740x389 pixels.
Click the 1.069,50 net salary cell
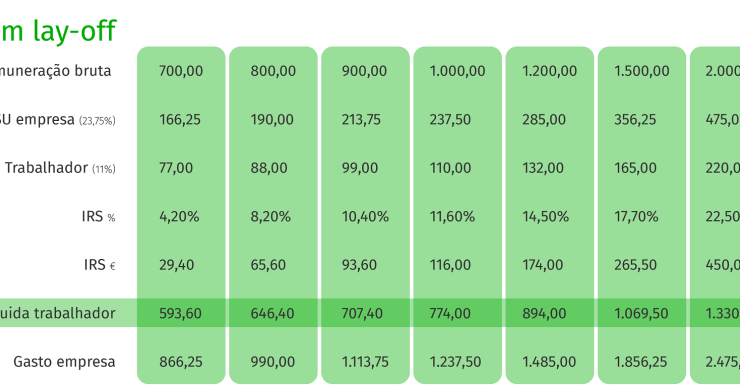pyautogui.click(x=641, y=313)
